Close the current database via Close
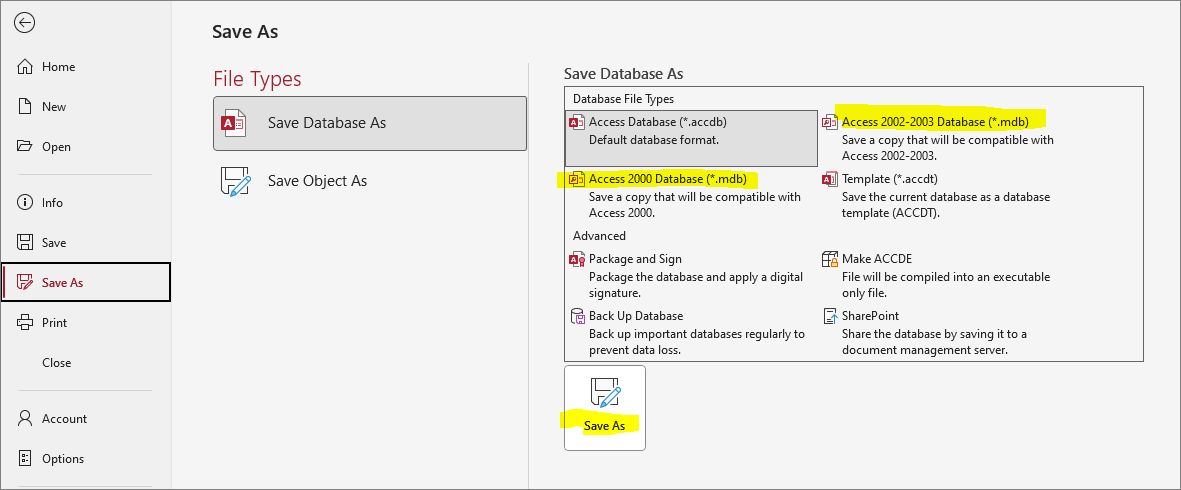Screen dimensions: 1181x490 pos(56,362)
